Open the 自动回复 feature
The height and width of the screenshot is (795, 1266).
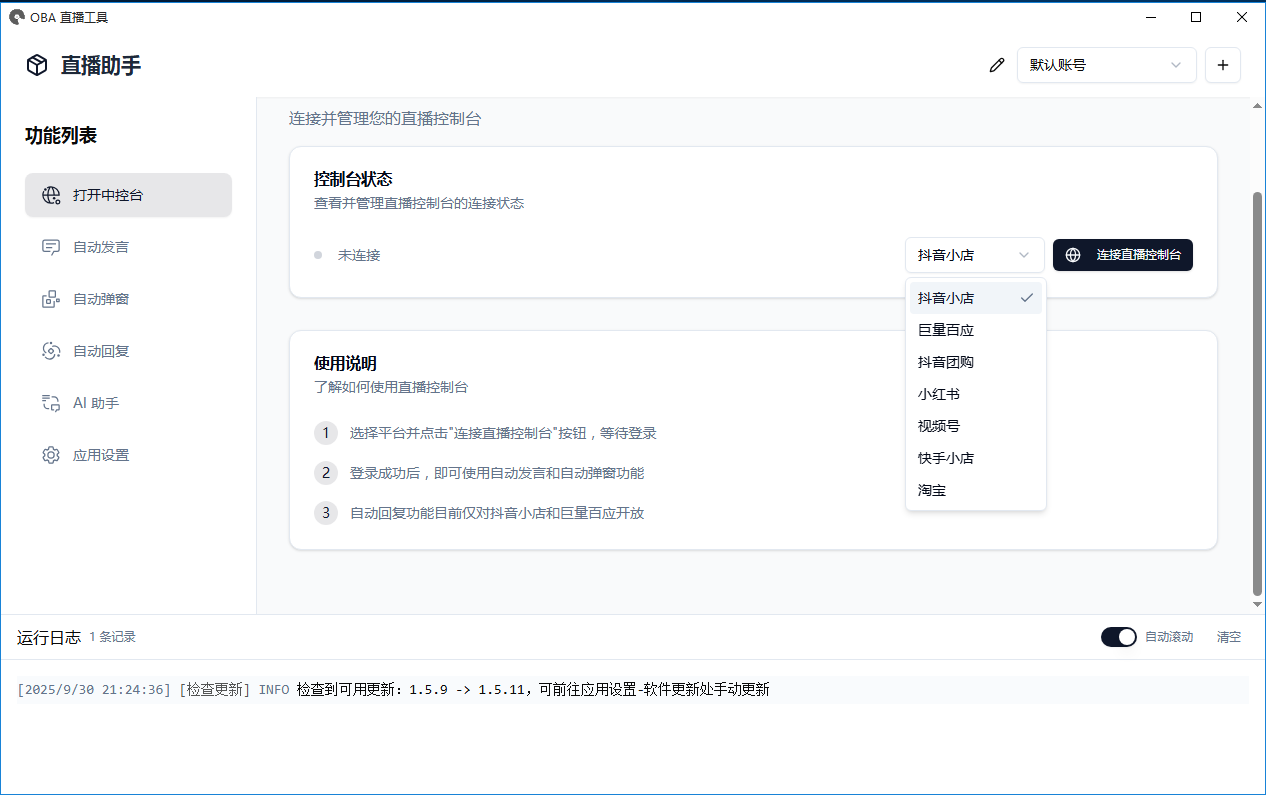click(50, 351)
